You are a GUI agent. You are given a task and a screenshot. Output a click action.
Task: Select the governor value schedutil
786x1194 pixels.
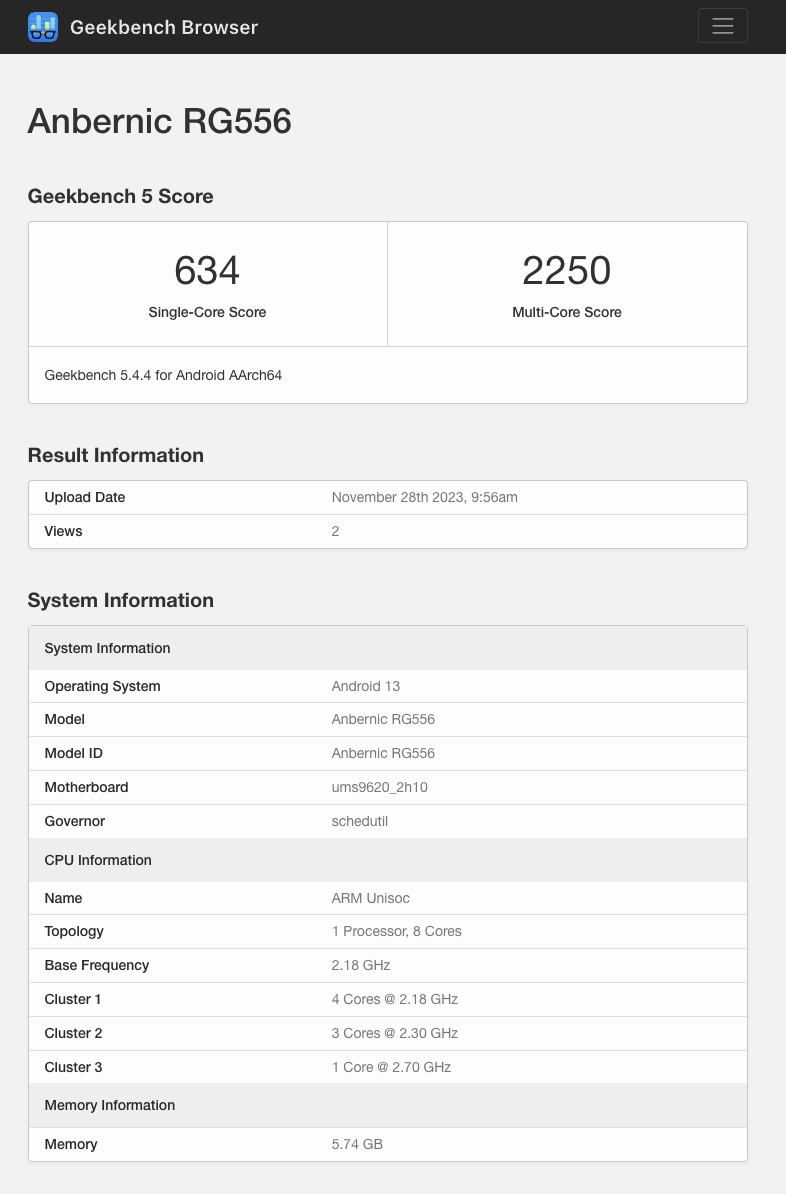pos(359,822)
